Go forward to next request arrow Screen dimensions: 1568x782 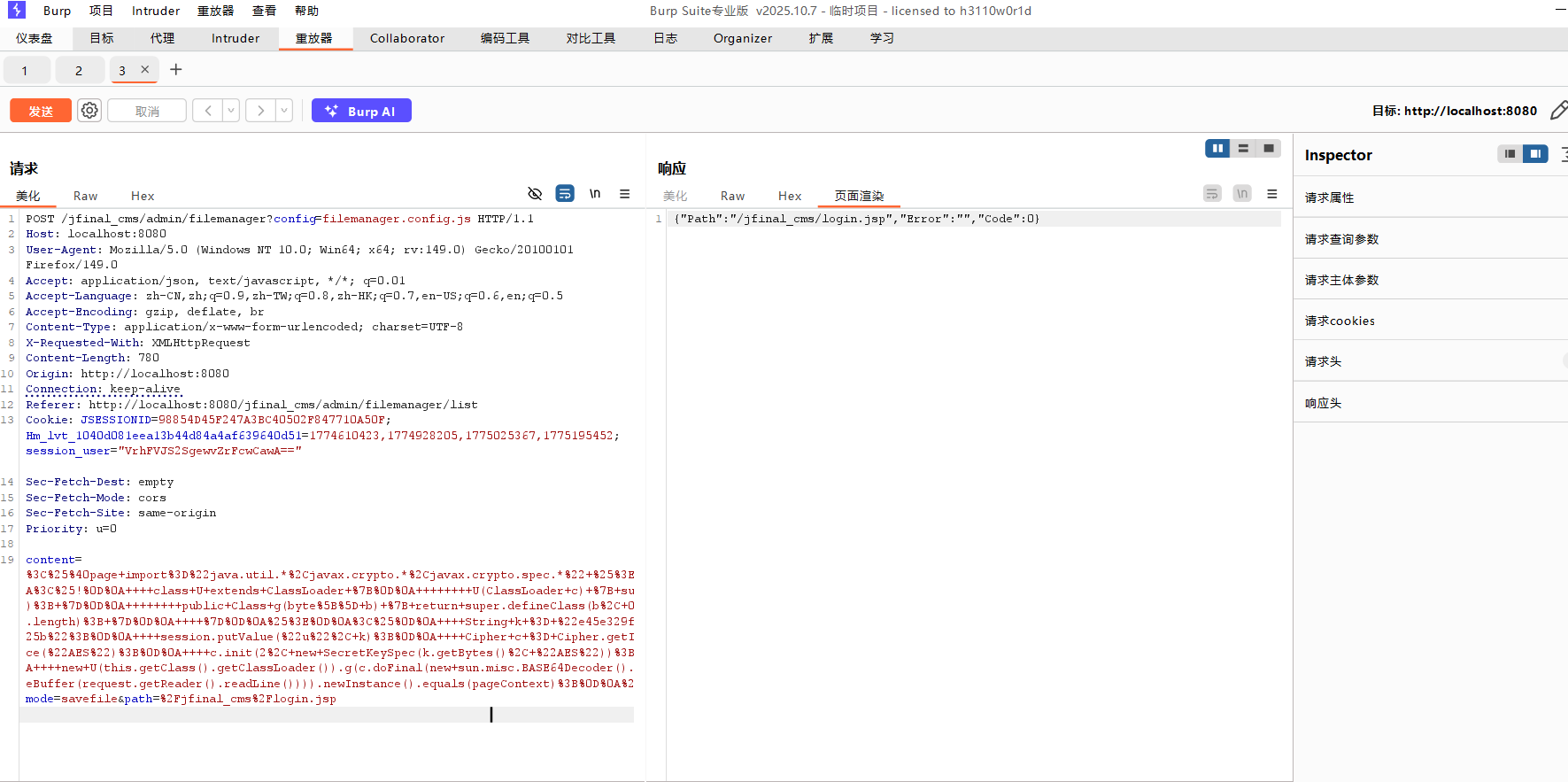coord(260,111)
